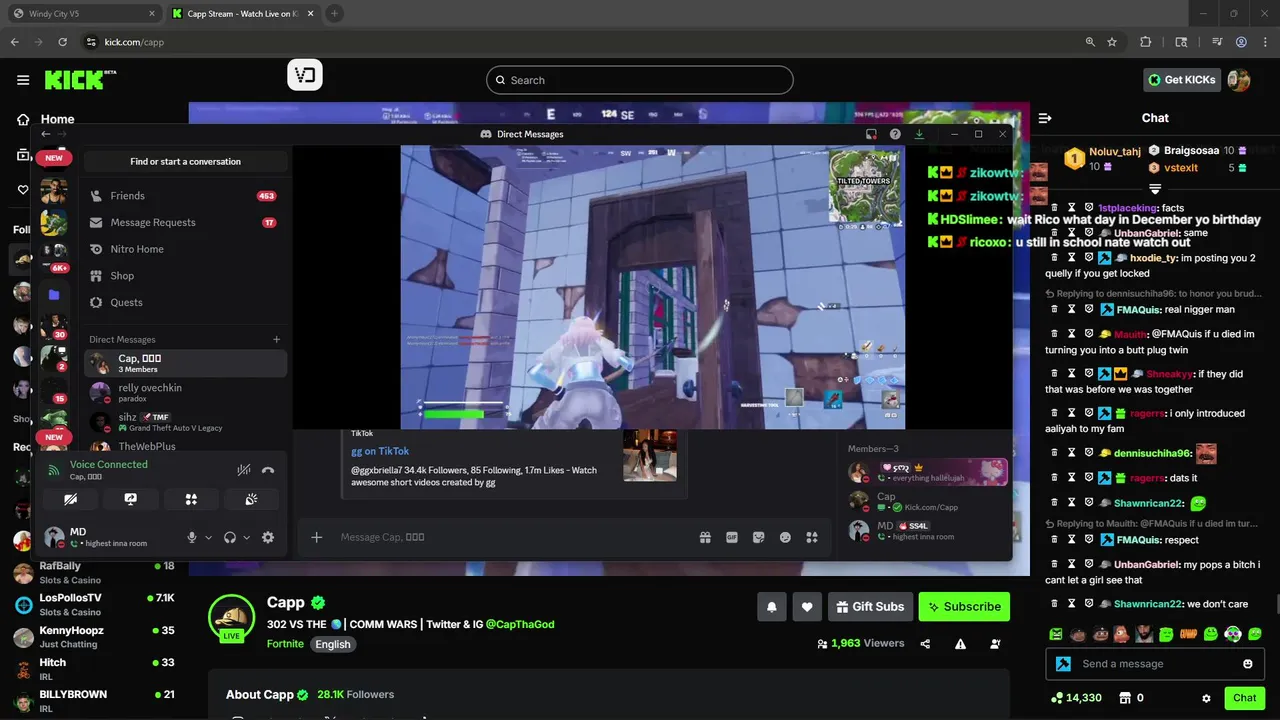Collapse the Chat panel with arrow icon
Image resolution: width=1280 pixels, height=720 pixels.
point(1045,118)
